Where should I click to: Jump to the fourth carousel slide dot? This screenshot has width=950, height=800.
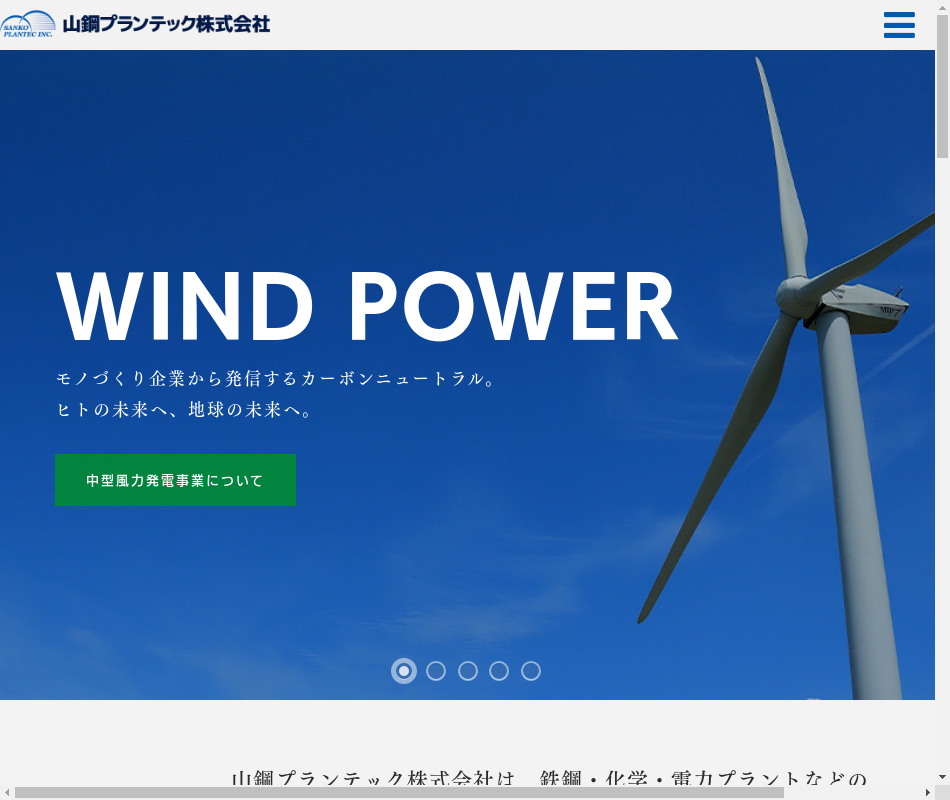(499, 671)
